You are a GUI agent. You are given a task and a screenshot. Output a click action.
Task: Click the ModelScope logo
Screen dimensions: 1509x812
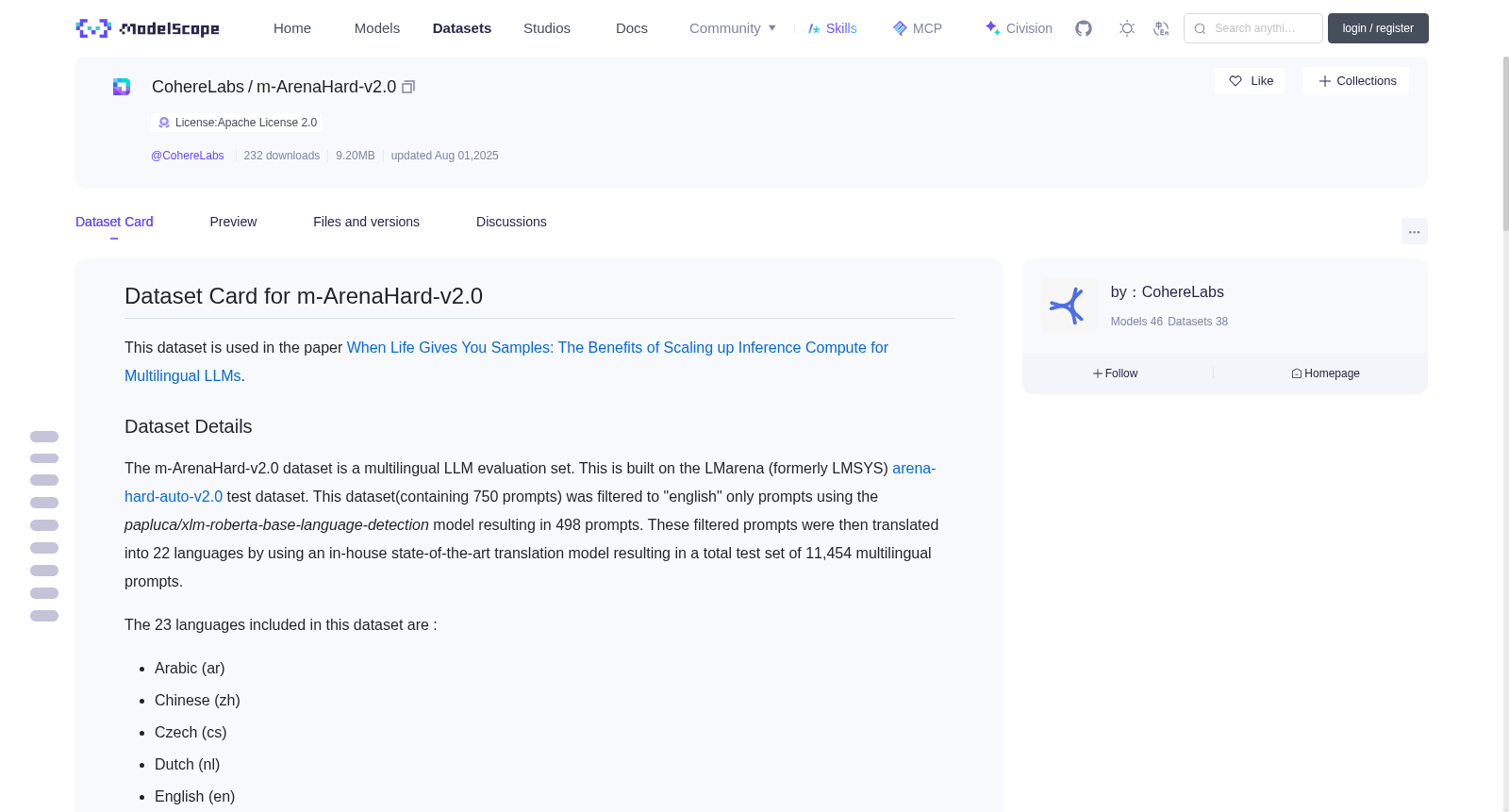[147, 28]
